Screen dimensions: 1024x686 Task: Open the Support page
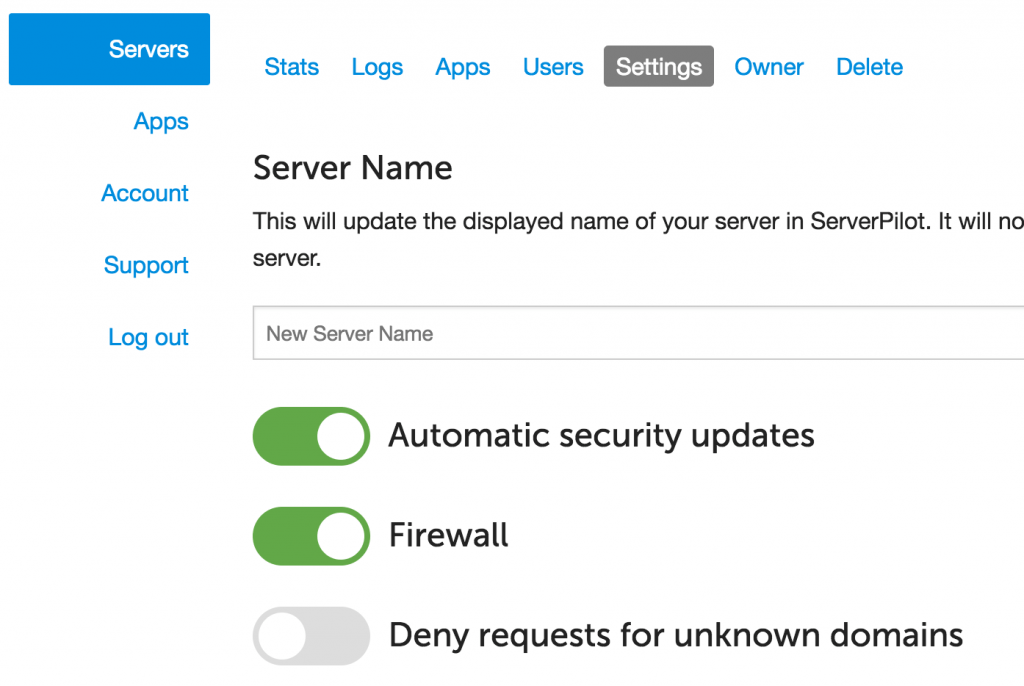146,265
